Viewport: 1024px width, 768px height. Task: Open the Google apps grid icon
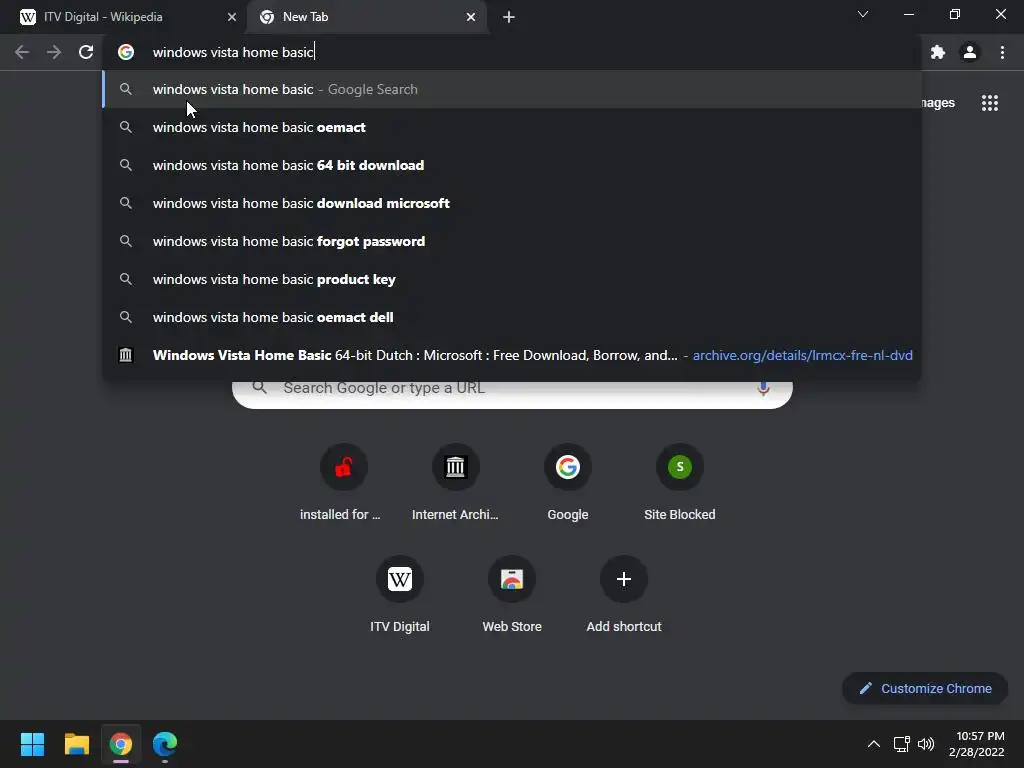pyautogui.click(x=989, y=103)
